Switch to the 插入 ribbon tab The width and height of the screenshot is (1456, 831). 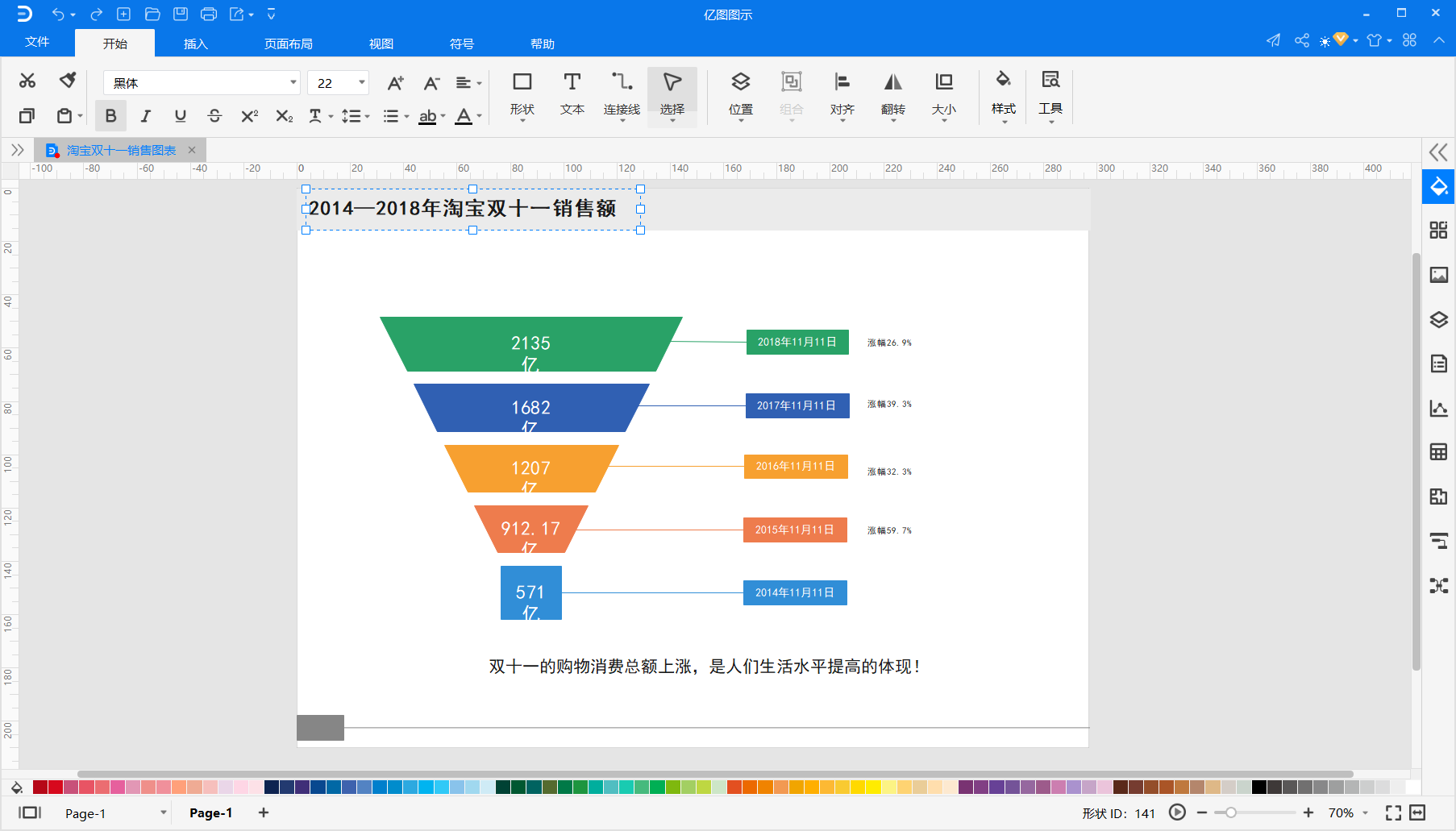[196, 44]
